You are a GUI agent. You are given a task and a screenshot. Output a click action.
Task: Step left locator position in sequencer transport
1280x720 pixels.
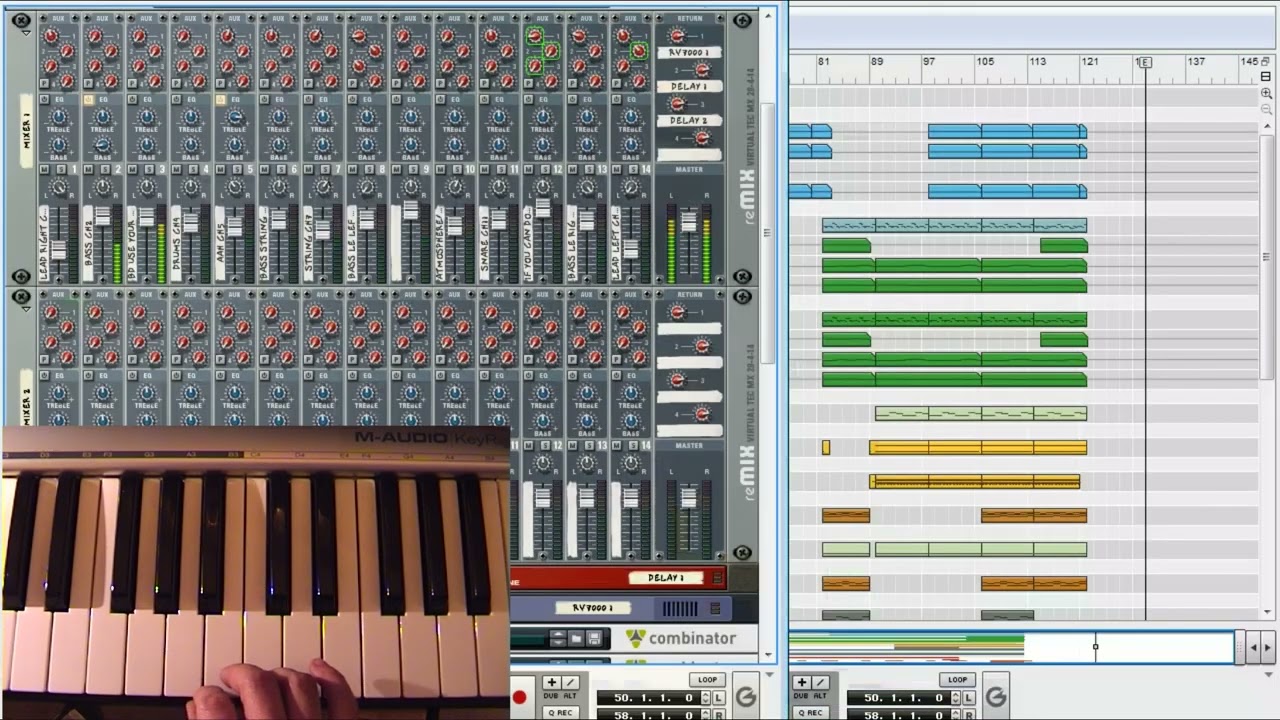tap(955, 698)
